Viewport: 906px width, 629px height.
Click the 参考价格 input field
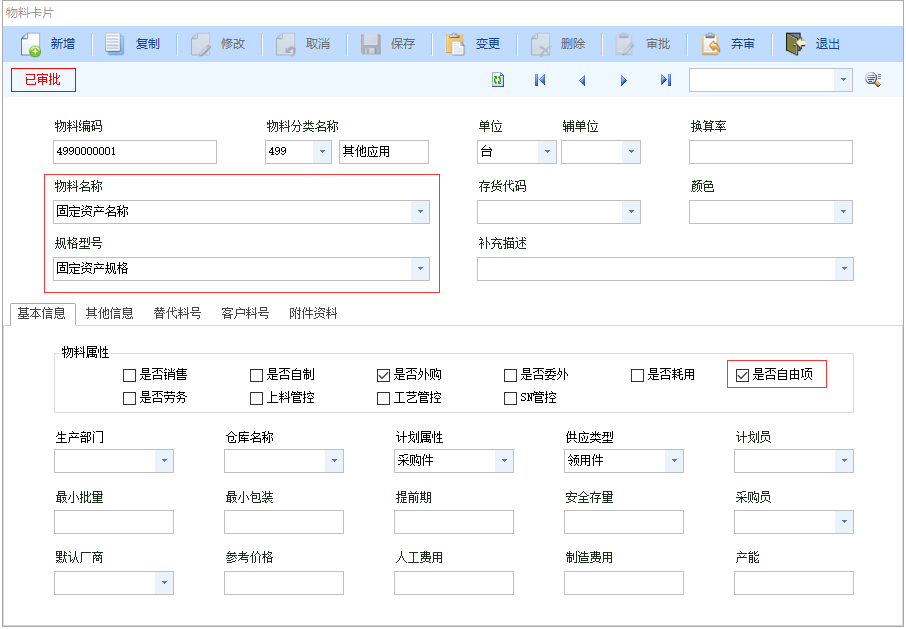click(x=284, y=583)
